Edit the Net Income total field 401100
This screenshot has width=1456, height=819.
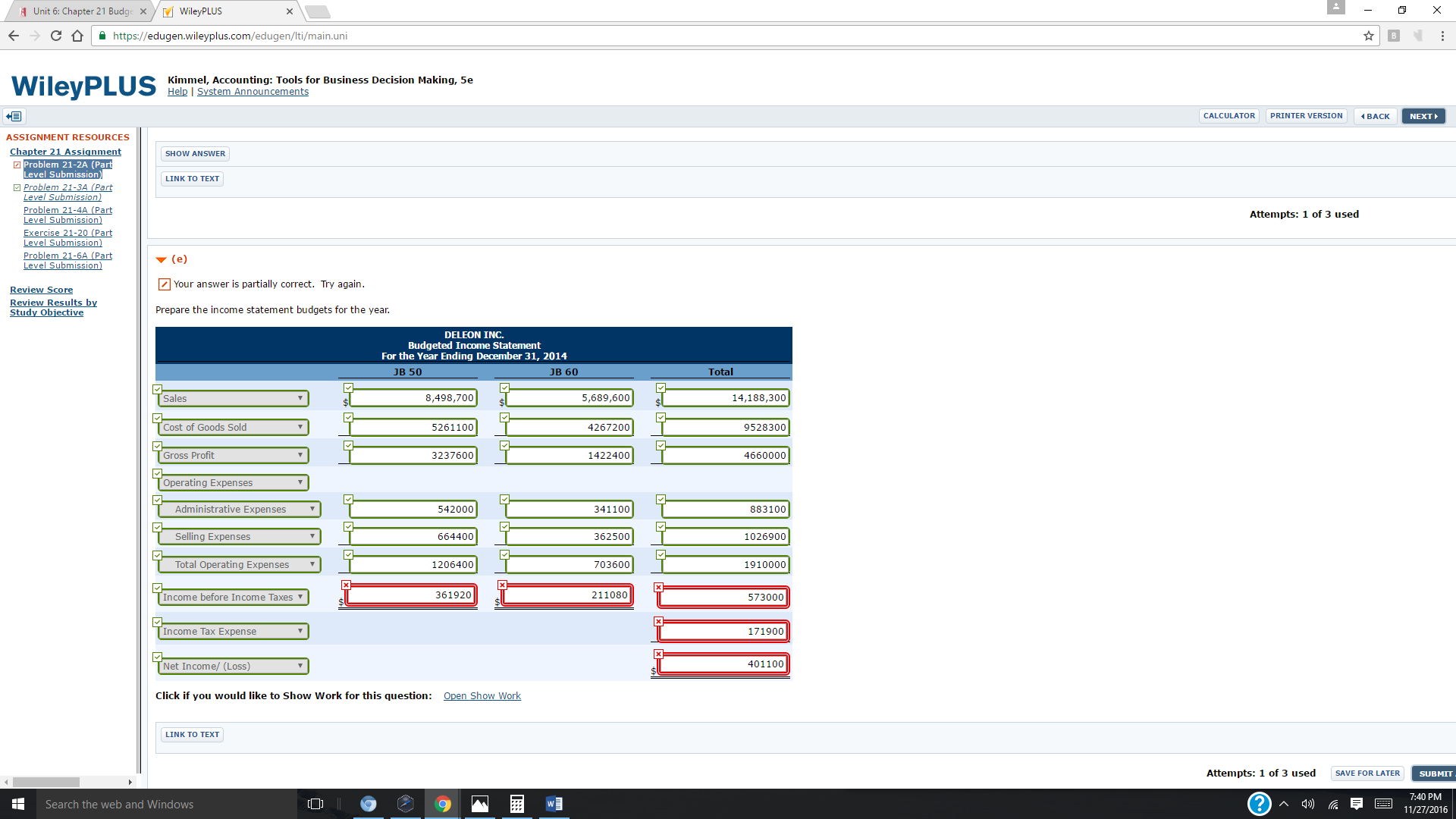click(723, 664)
